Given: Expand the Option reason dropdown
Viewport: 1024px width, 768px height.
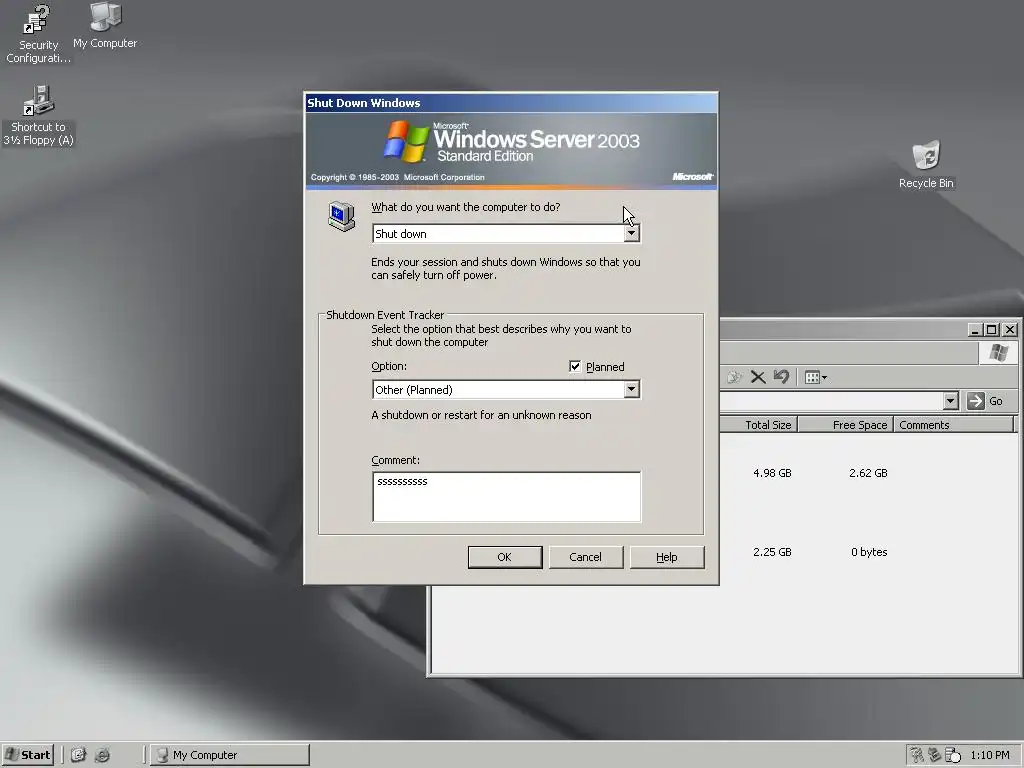Looking at the screenshot, I should [x=631, y=389].
